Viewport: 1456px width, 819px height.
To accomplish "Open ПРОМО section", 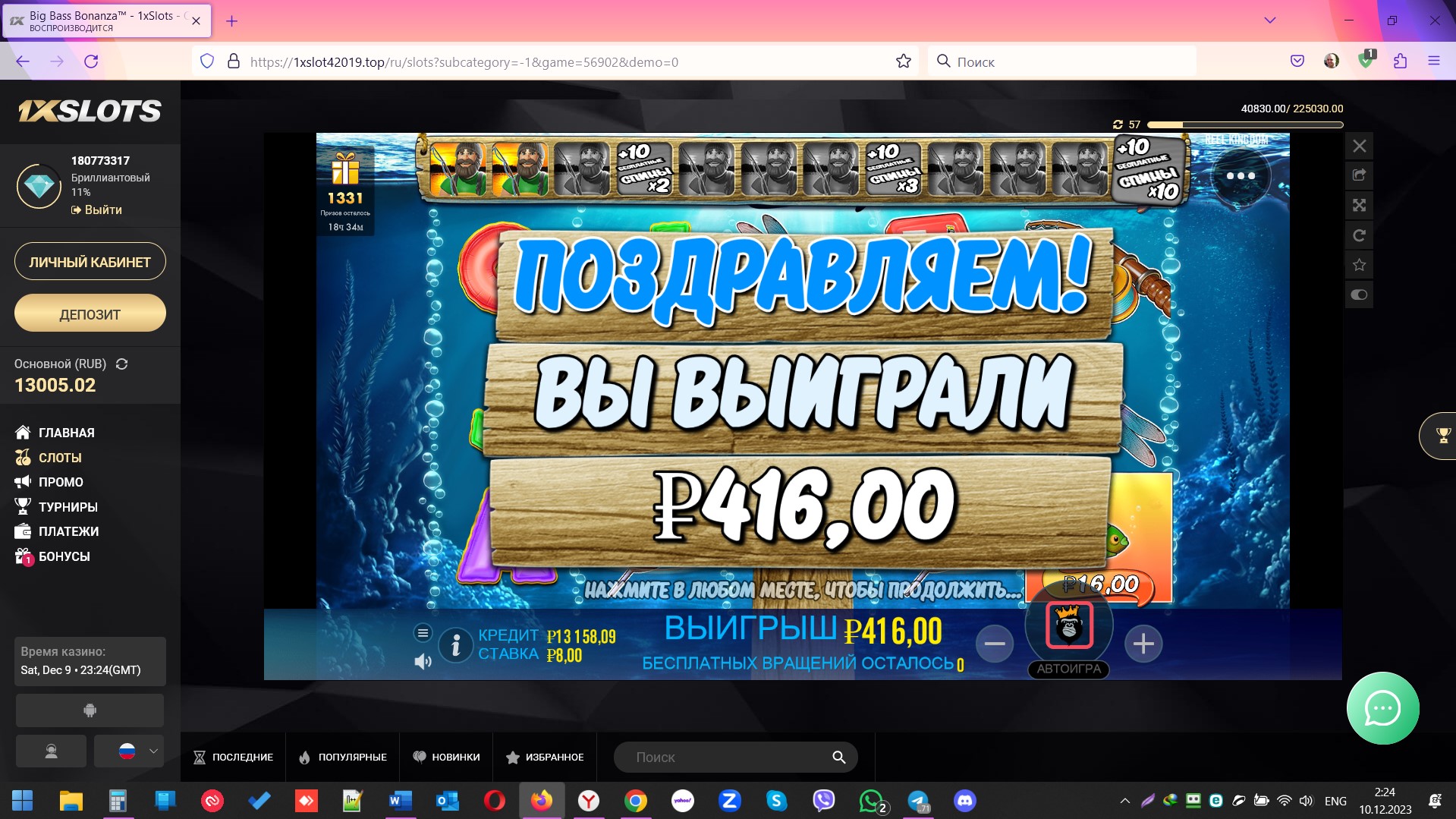I will click(49, 482).
